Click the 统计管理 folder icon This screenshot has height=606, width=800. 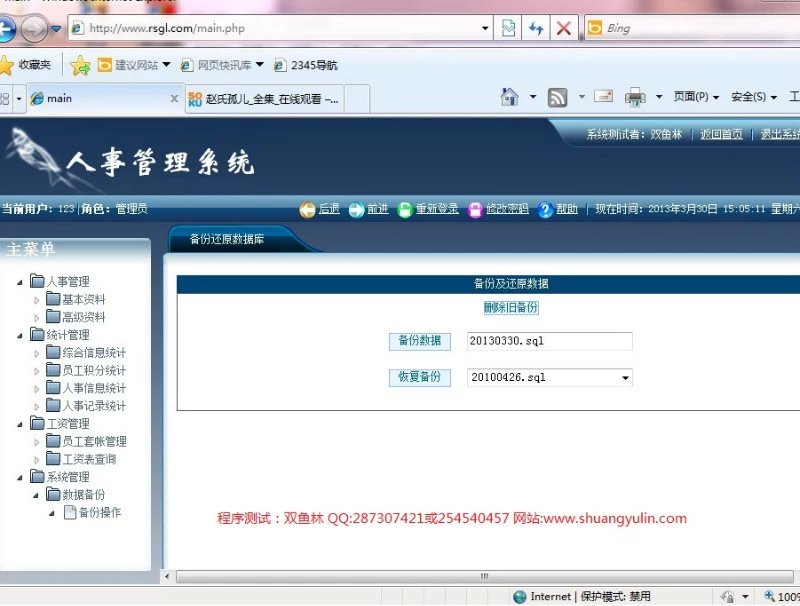[x=37, y=334]
